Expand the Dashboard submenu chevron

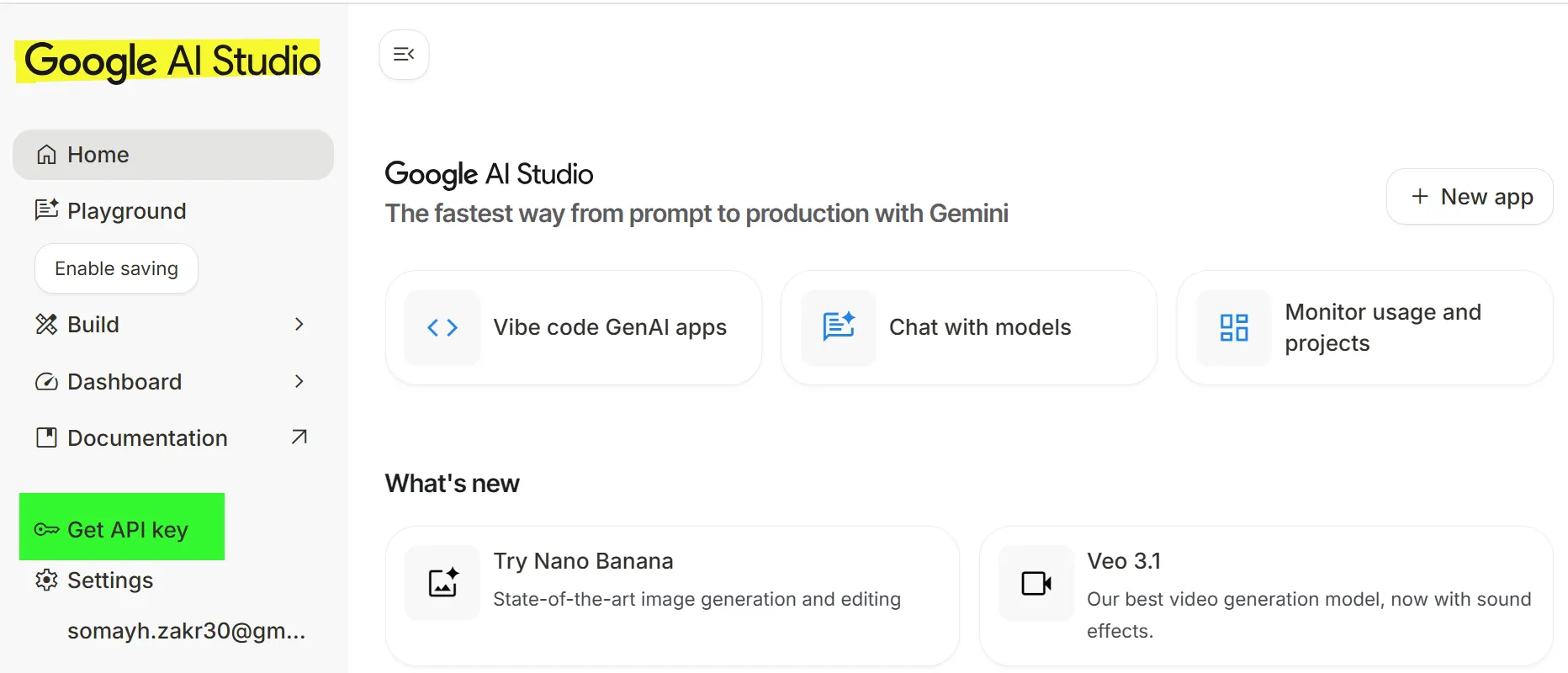299,381
